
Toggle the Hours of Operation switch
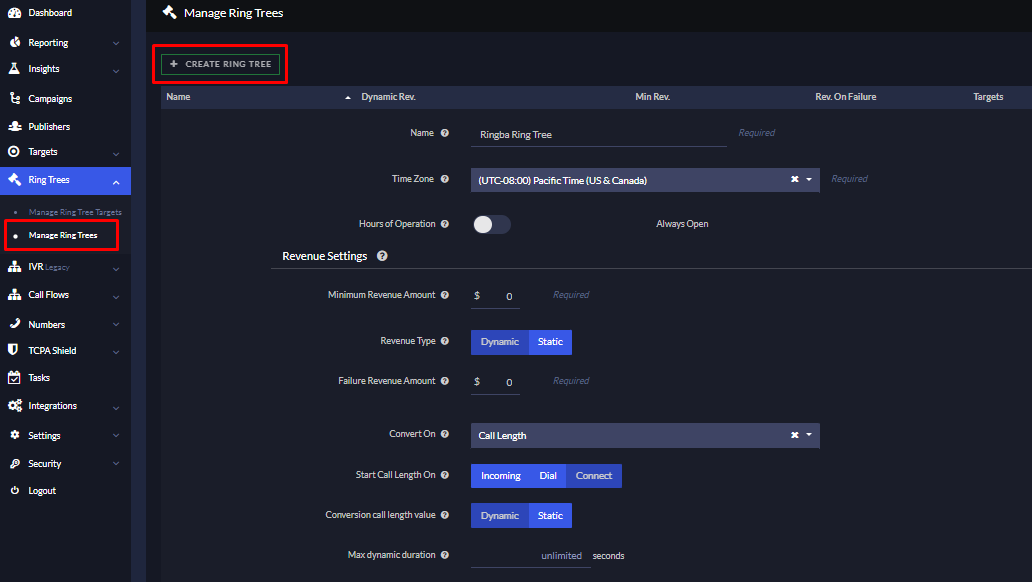491,224
